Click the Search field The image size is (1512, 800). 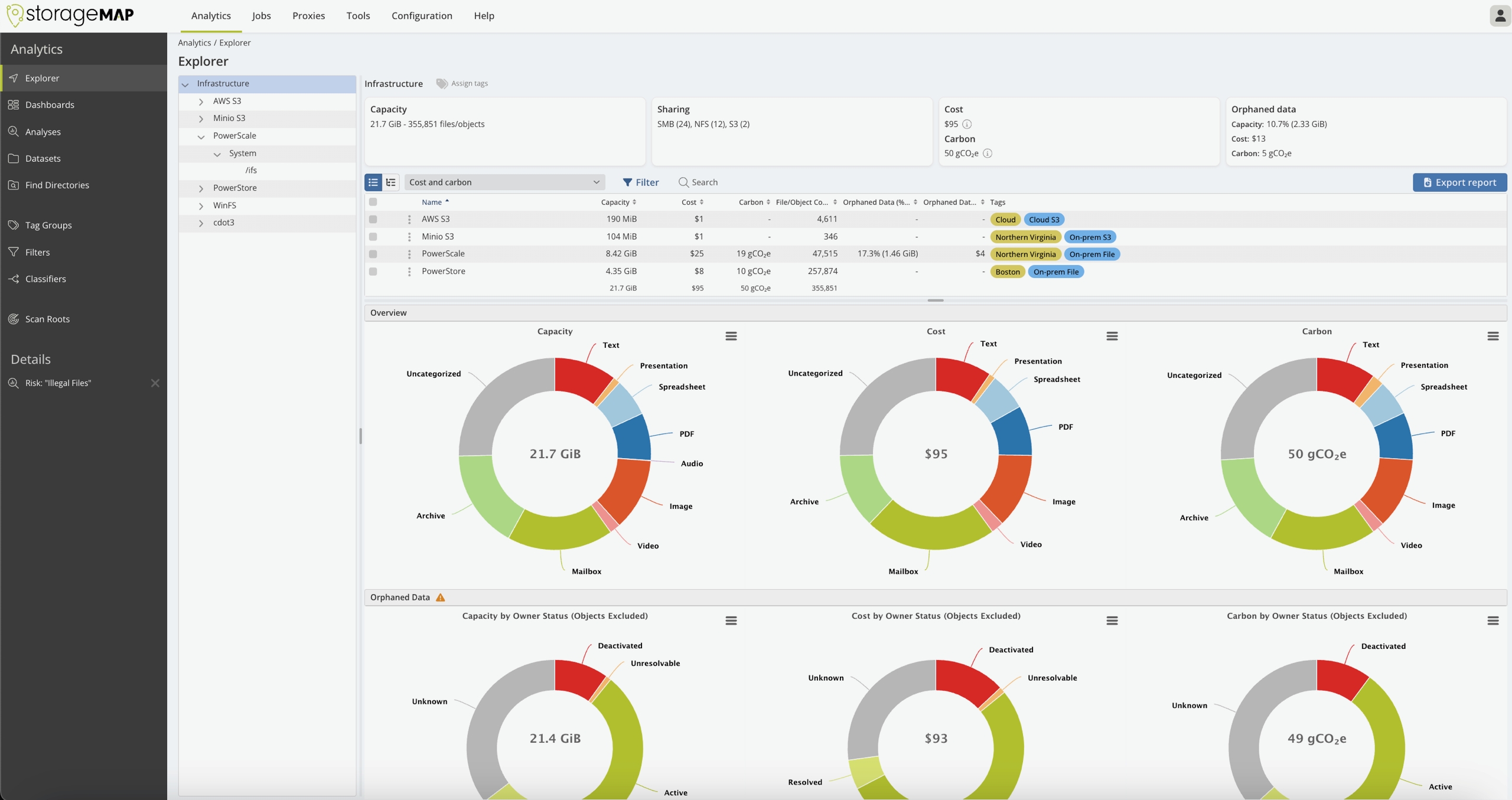(x=704, y=182)
